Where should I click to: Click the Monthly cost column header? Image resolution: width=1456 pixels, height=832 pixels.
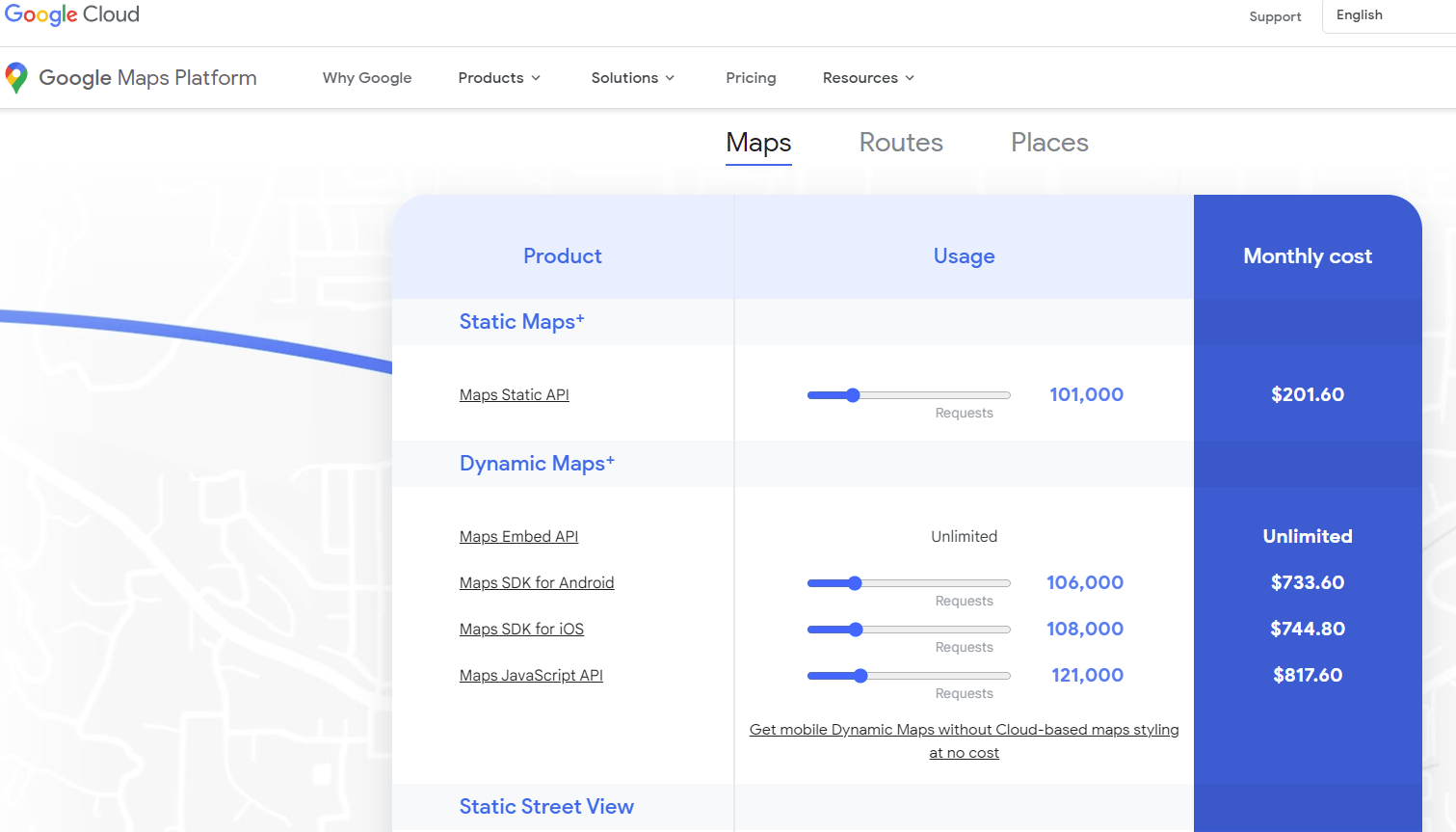(1308, 256)
